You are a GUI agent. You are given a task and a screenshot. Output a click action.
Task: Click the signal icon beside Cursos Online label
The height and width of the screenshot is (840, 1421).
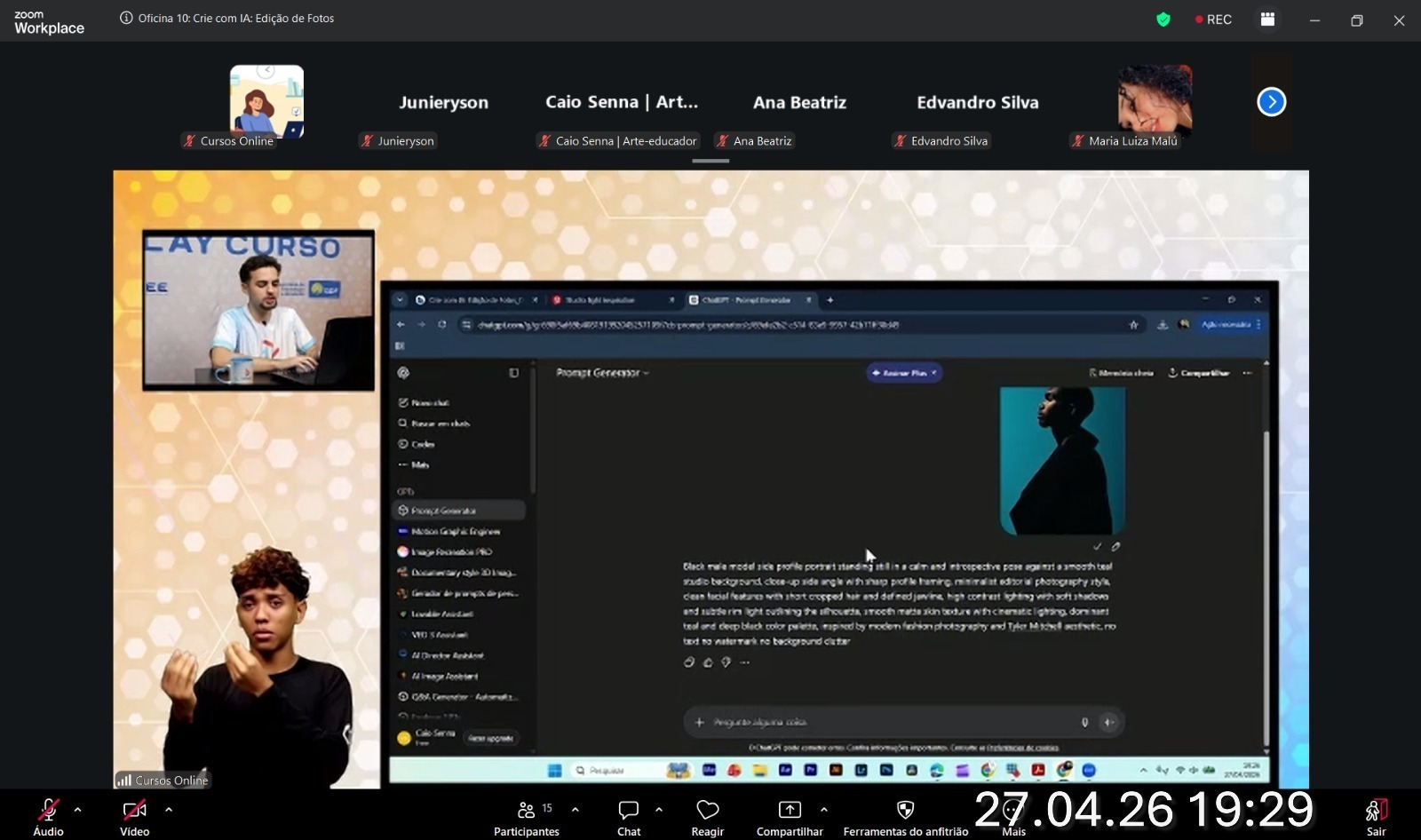click(124, 781)
